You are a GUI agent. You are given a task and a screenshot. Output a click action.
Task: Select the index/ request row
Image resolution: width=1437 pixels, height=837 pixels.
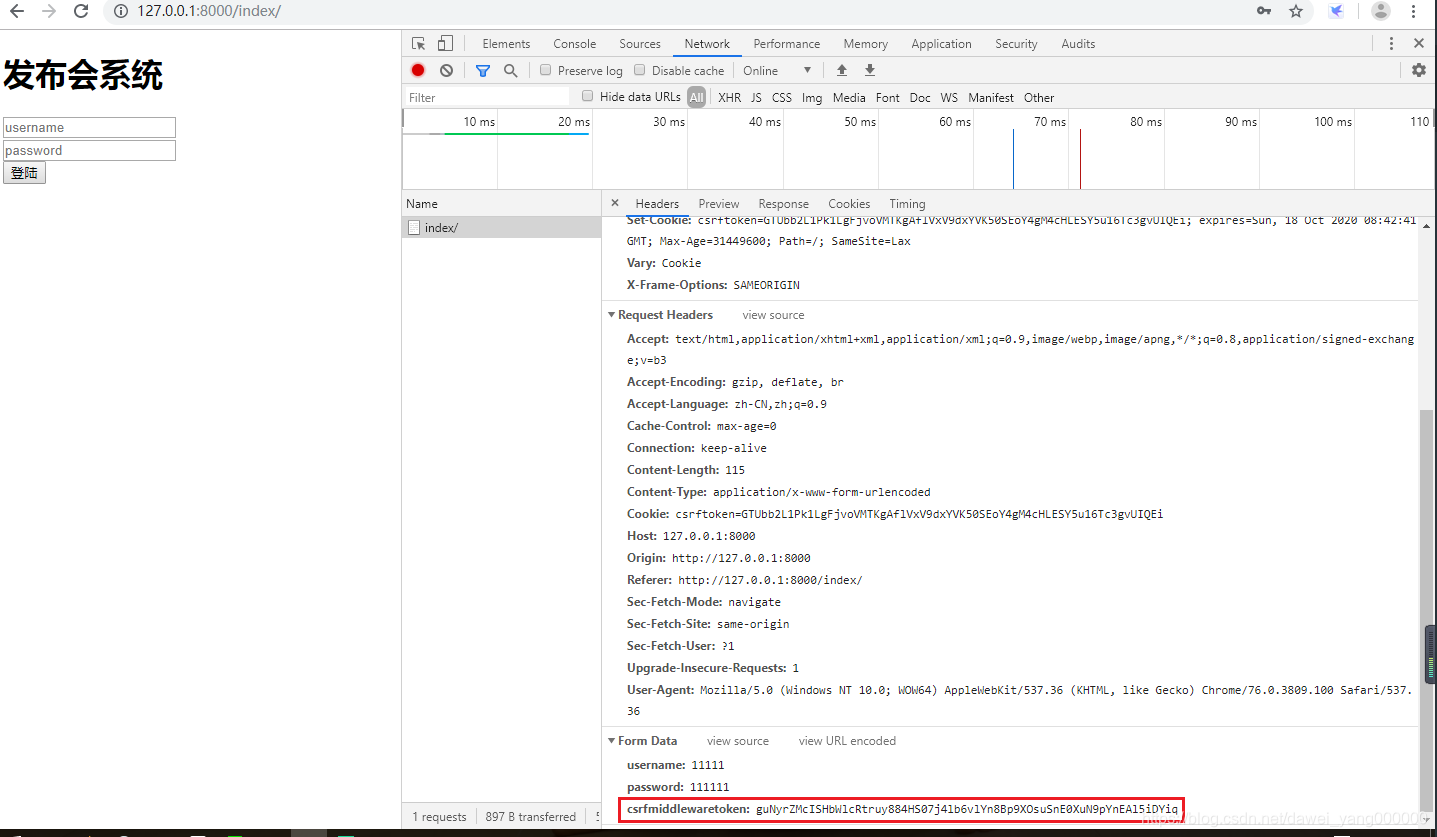pyautogui.click(x=501, y=227)
